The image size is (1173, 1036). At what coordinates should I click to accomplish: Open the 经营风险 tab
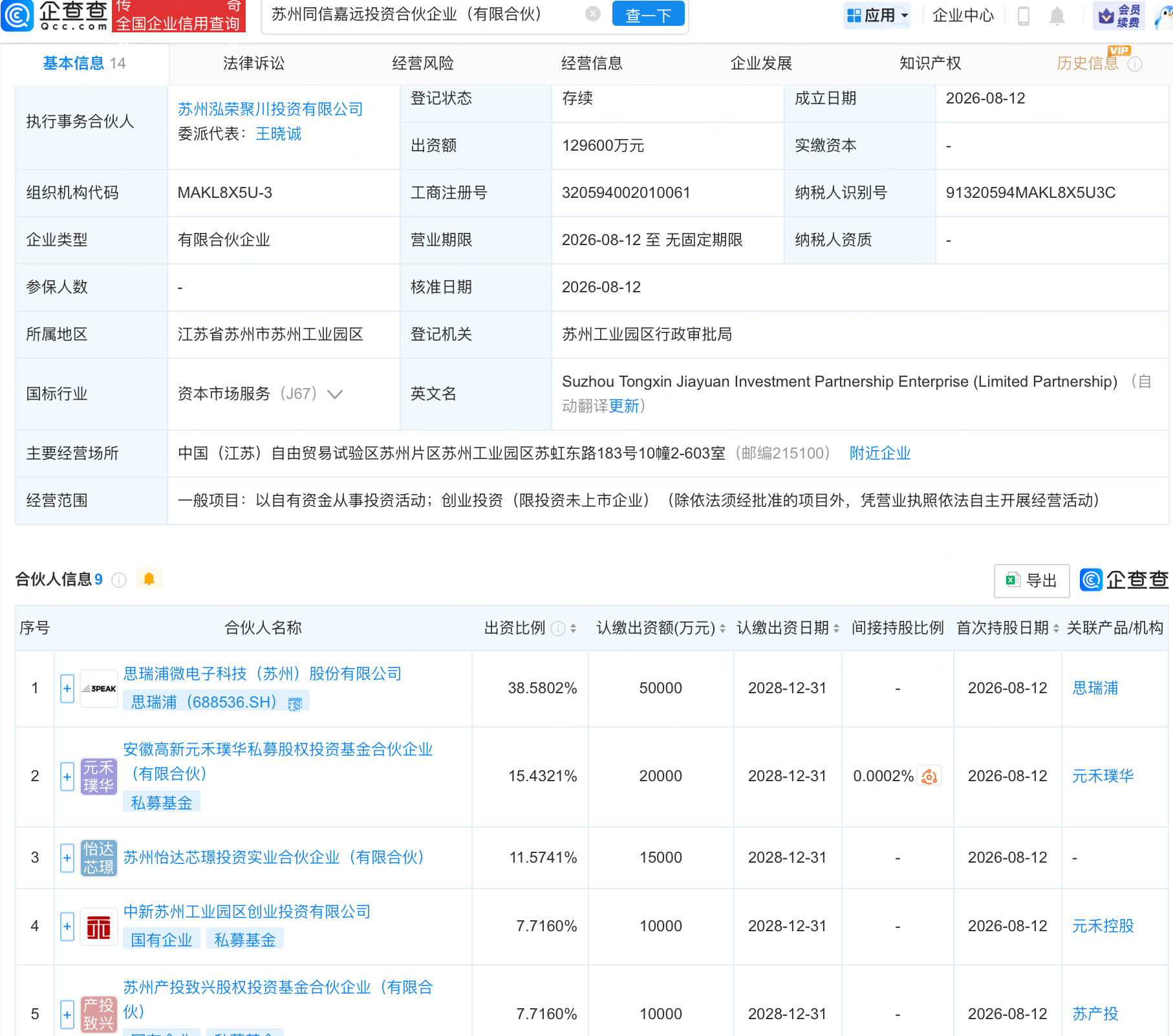click(x=423, y=63)
